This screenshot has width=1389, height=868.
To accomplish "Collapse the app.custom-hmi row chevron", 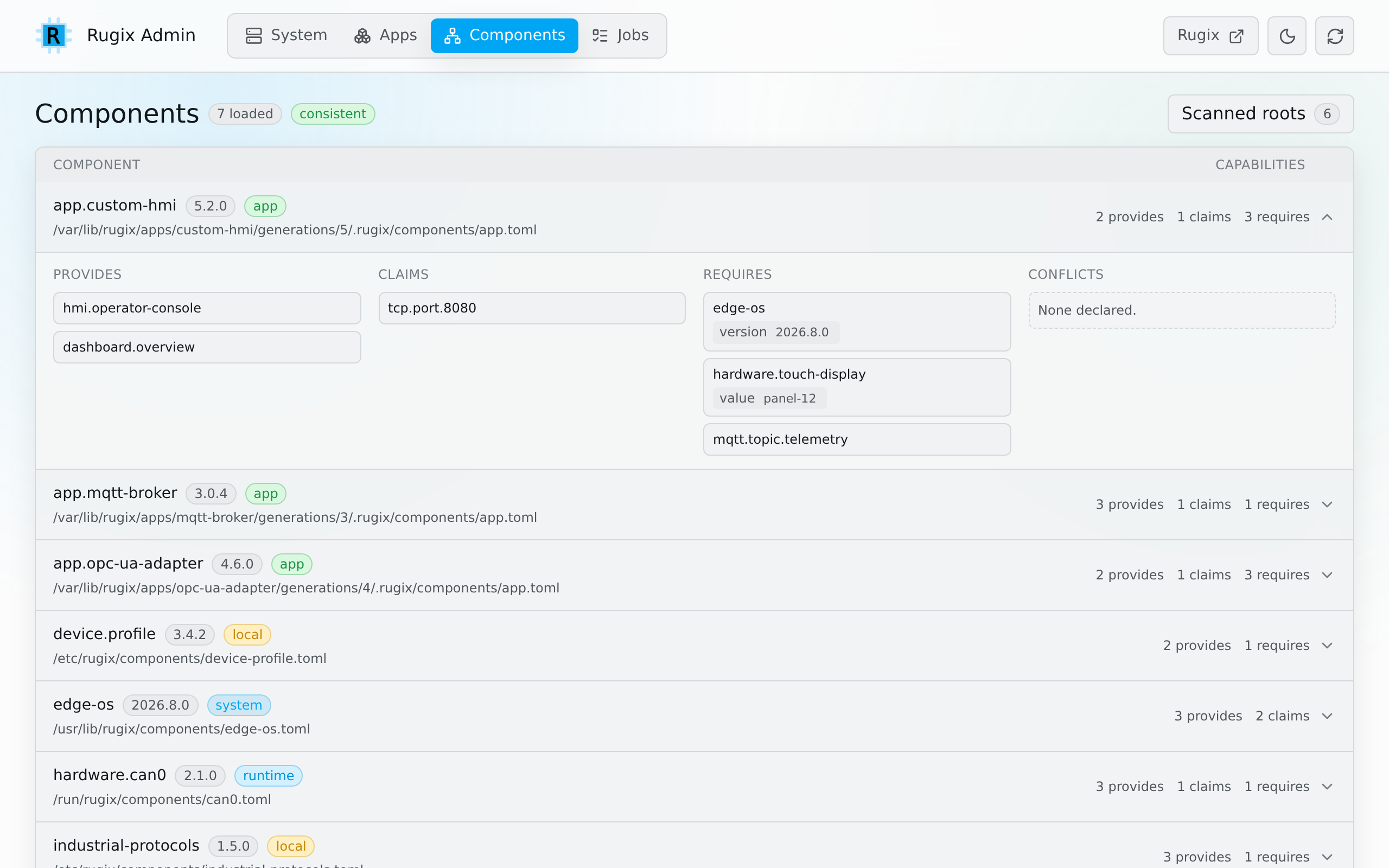I will click(x=1327, y=217).
